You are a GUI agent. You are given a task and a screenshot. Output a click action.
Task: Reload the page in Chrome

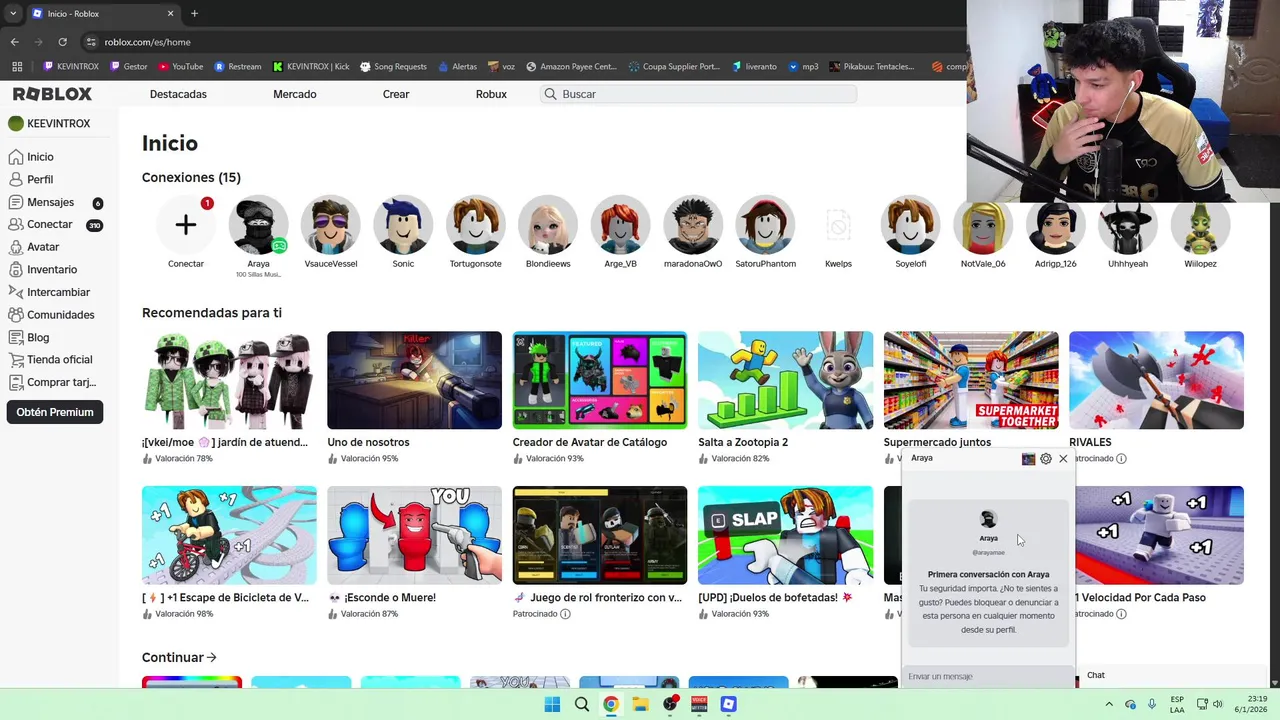[62, 42]
